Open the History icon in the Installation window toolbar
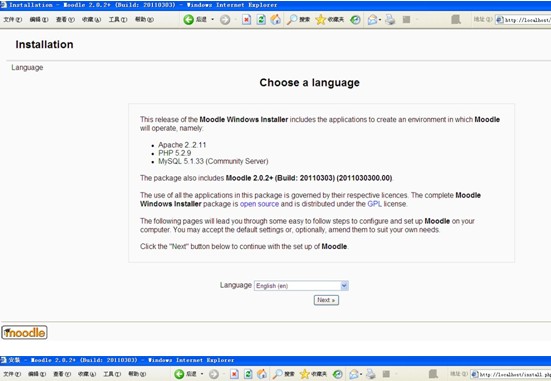Screen dimensions: 551x381 355,20
